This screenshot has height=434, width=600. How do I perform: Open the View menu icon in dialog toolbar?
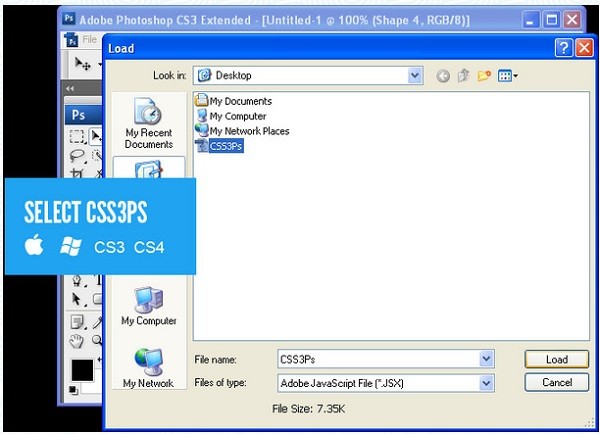click(507, 76)
